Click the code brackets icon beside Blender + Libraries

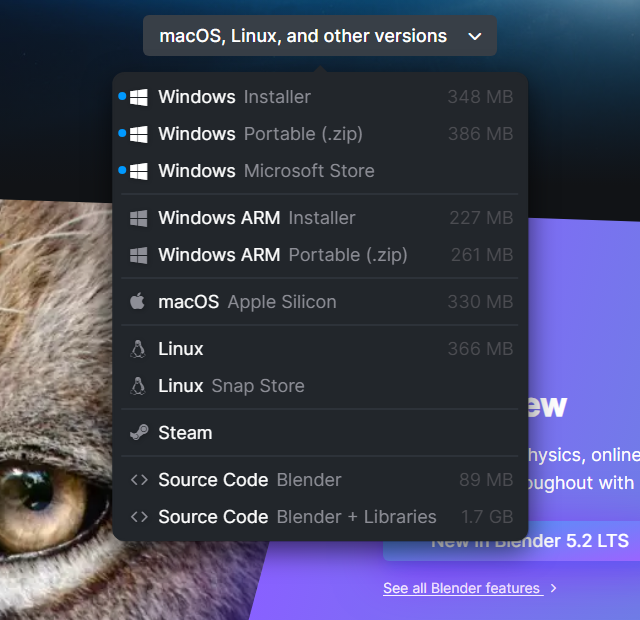pos(139,517)
